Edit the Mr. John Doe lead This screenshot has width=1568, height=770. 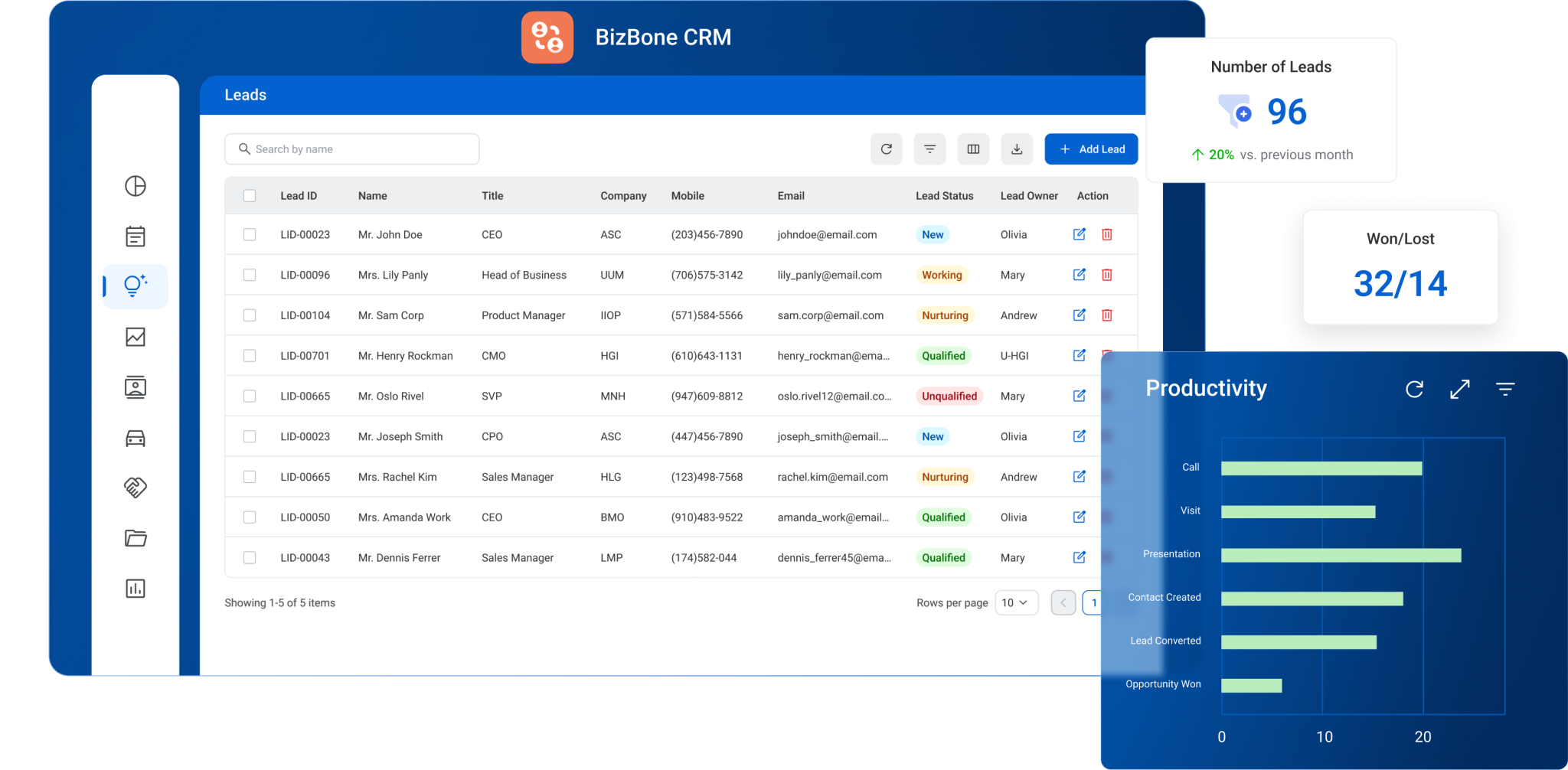(x=1080, y=234)
